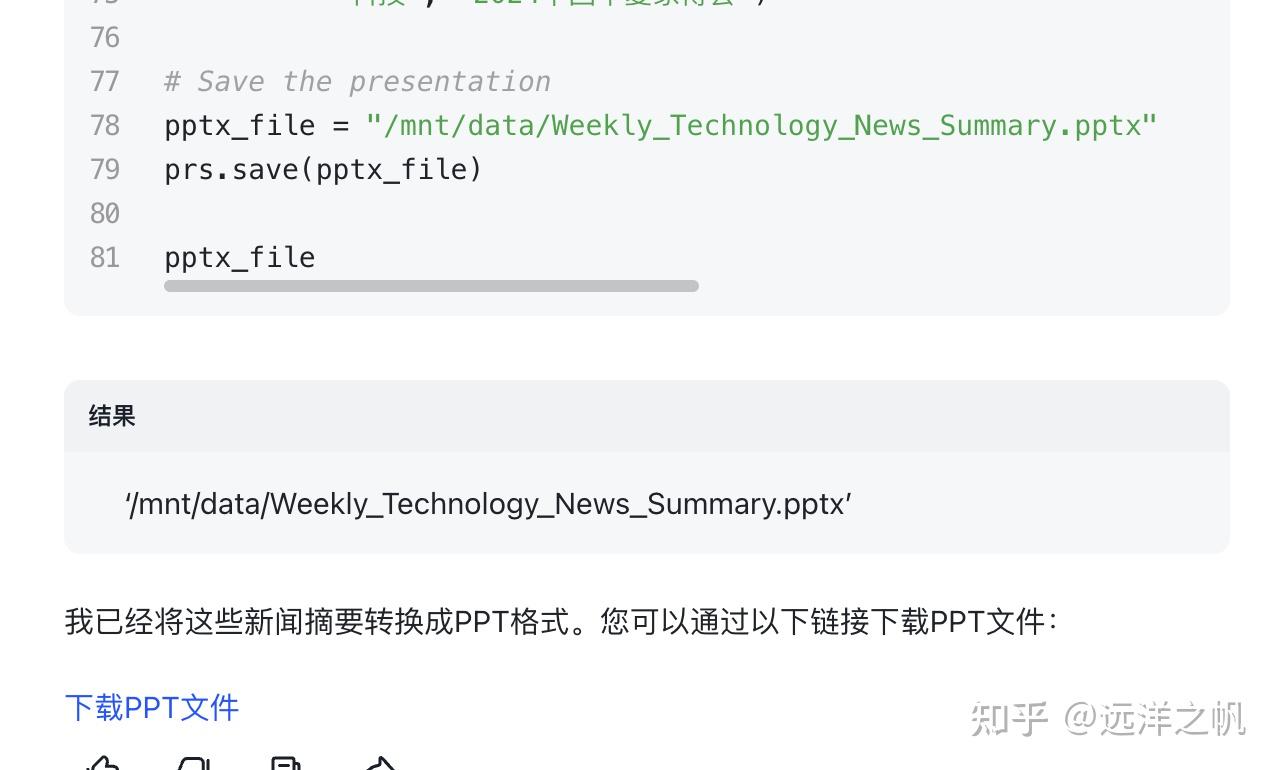Screen dimensions: 1278x770
Task: Click the share icon at the bottom
Action: pyautogui.click(x=379, y=764)
